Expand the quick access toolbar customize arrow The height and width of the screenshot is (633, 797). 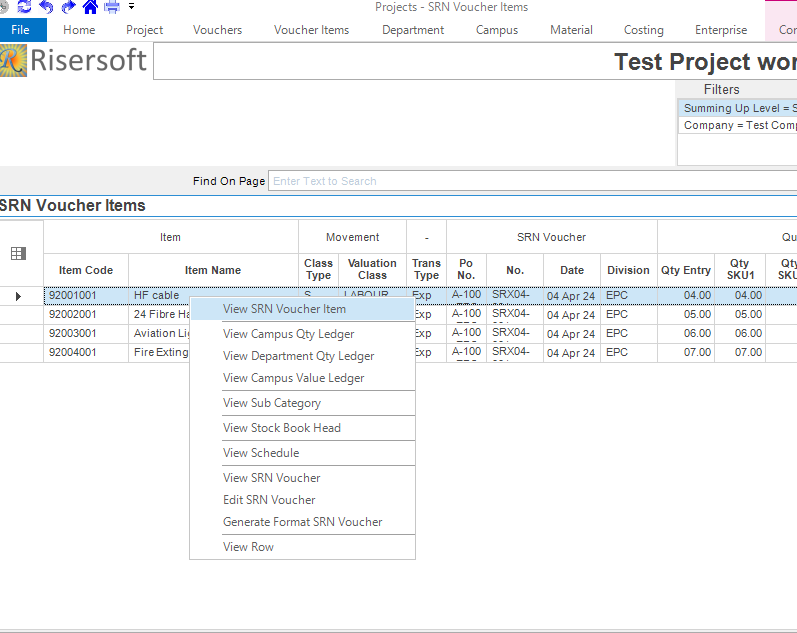click(x=131, y=7)
